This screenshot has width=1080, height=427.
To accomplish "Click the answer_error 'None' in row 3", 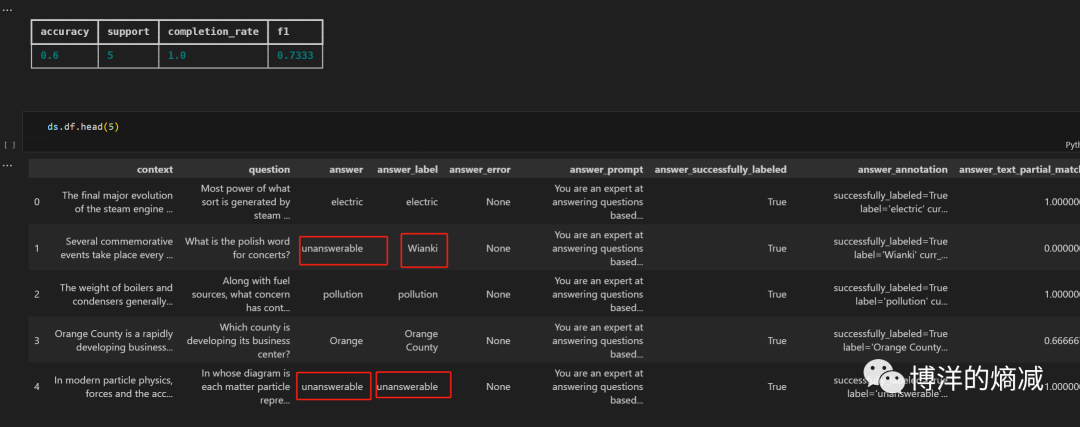I will click(498, 340).
